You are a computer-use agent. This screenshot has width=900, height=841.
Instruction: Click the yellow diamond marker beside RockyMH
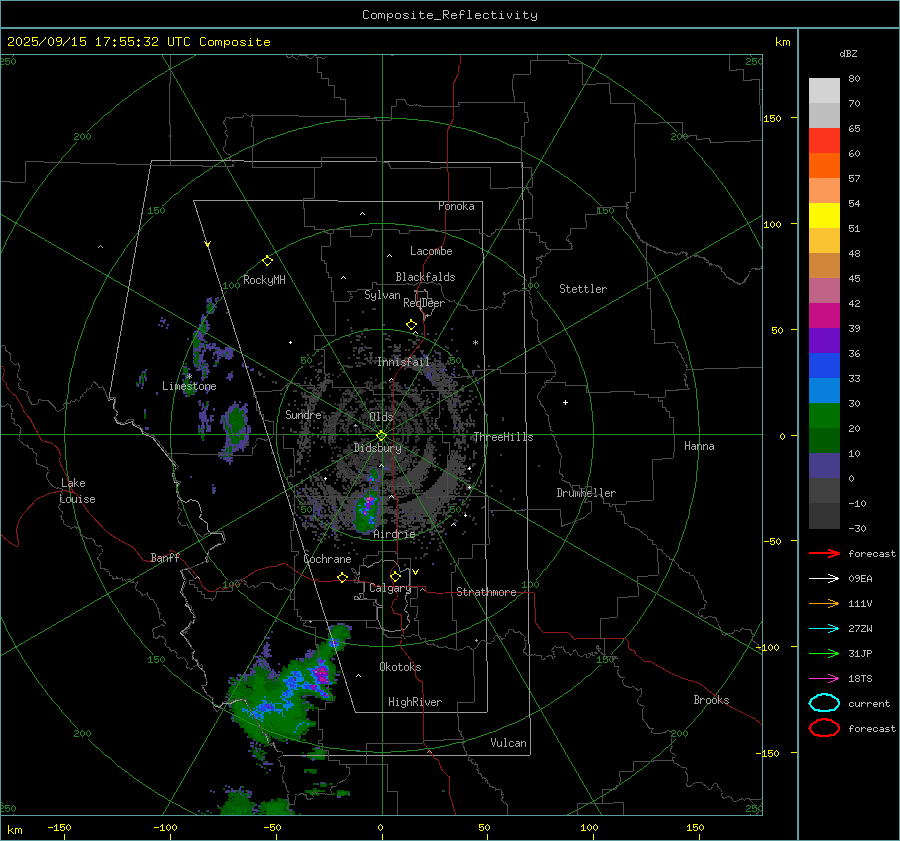[x=267, y=261]
